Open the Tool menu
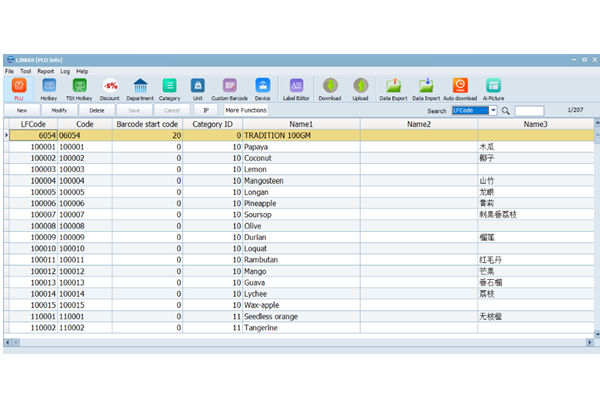This screenshot has width=600, height=400. tap(26, 72)
